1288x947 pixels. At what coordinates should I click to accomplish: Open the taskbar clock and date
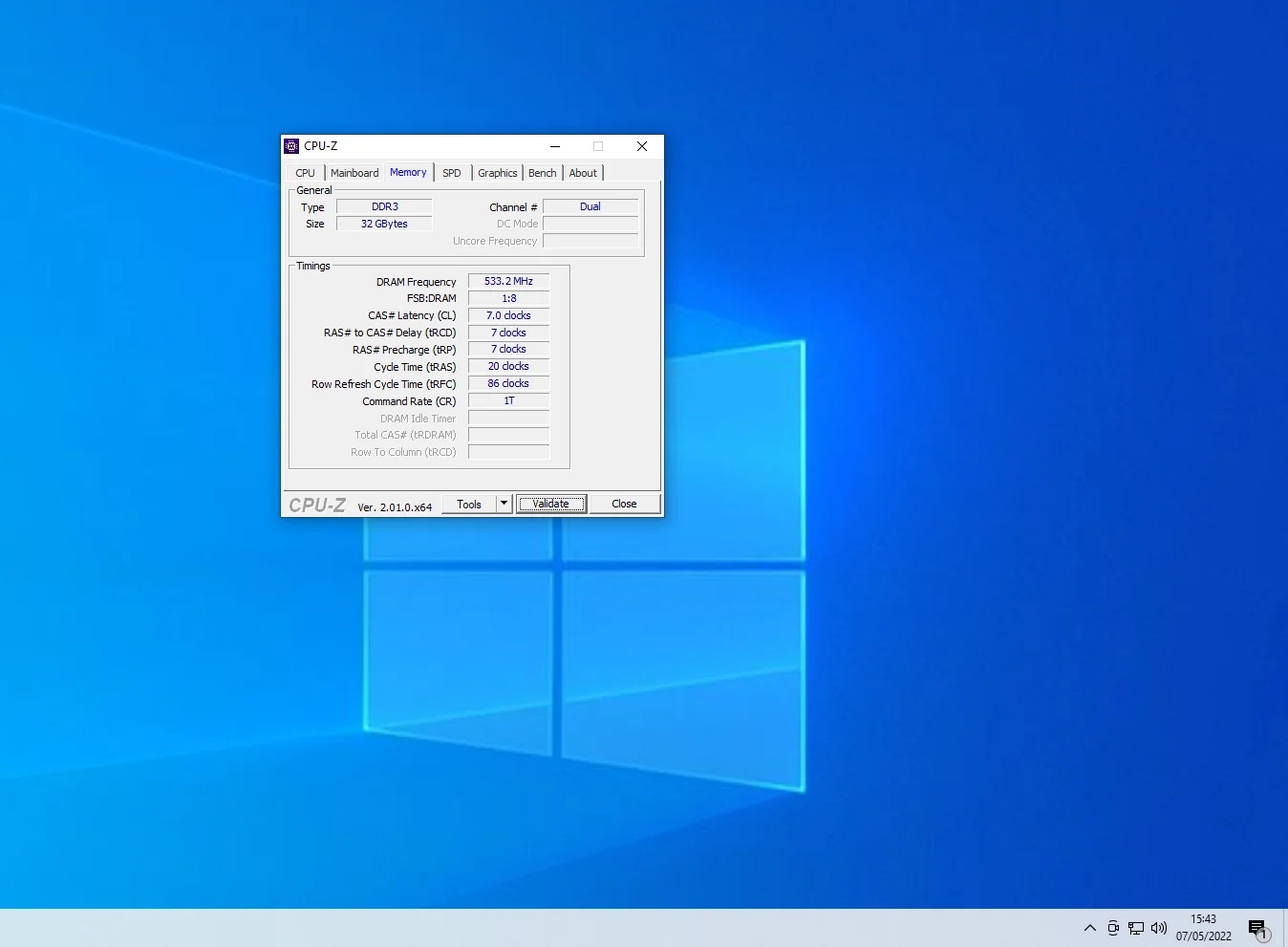(x=1203, y=928)
